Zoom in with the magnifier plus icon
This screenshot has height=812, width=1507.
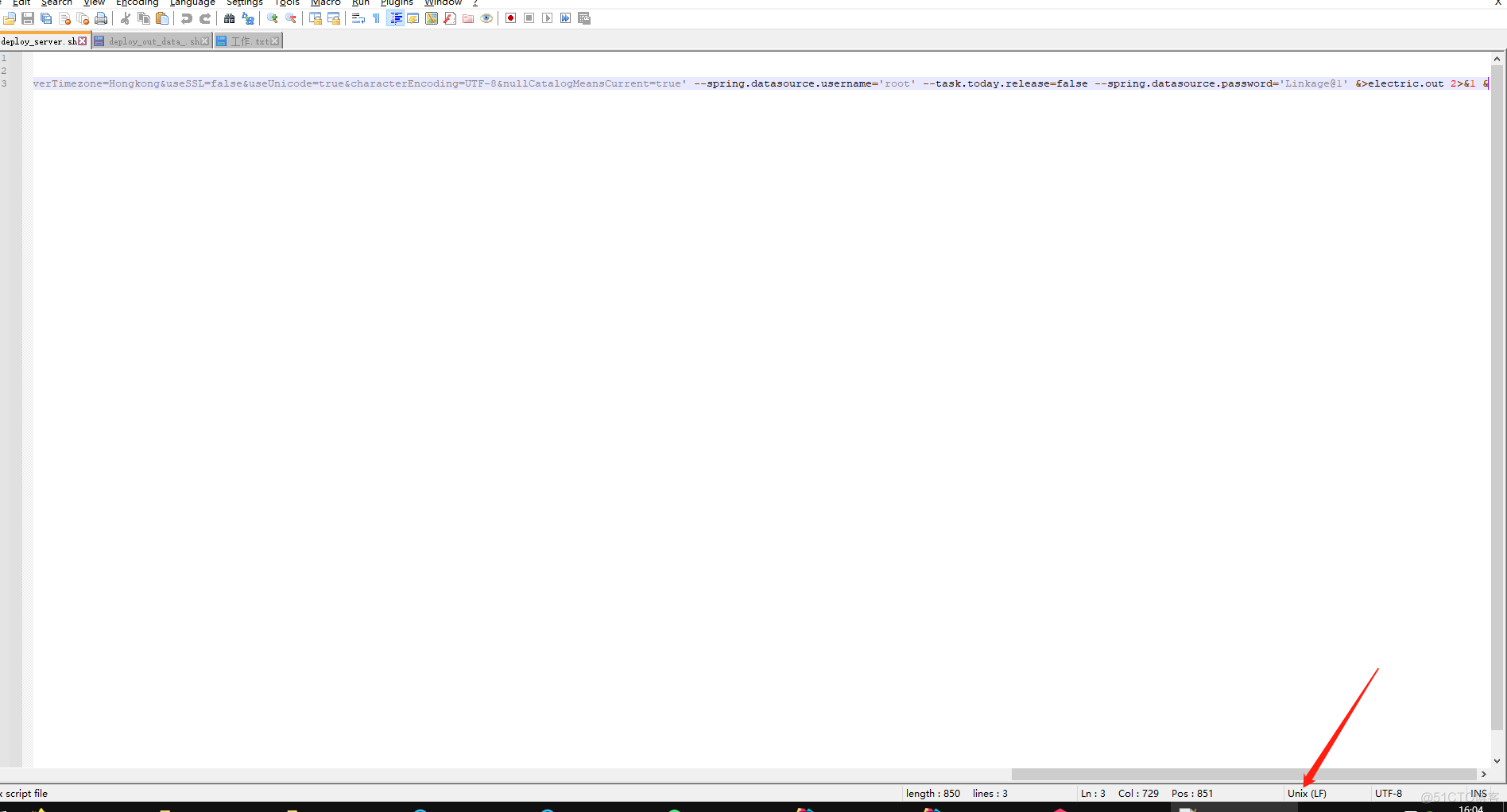coord(273,18)
